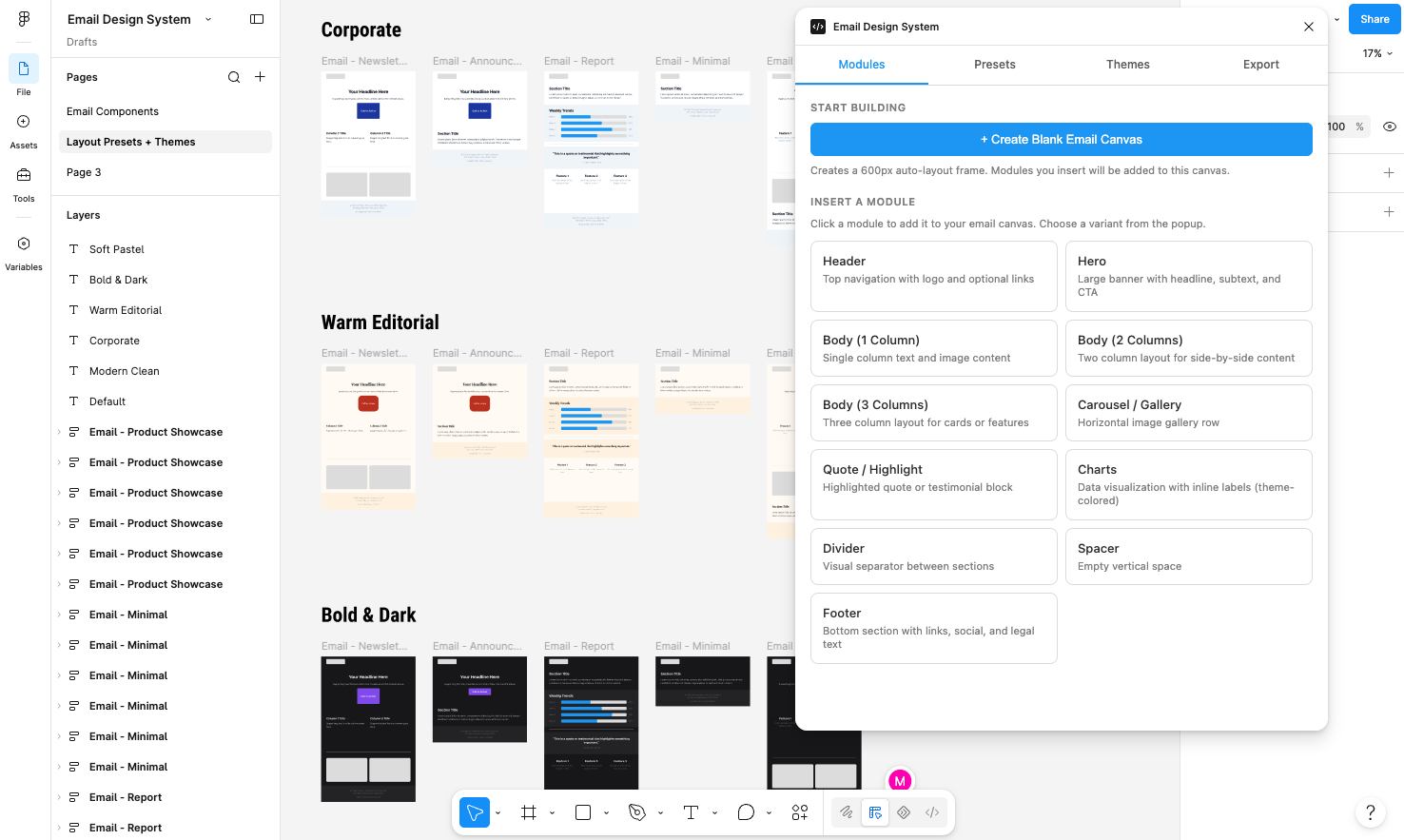Viewport: 1404px width, 840px height.
Task: Insert the Divider module
Action: point(934,557)
